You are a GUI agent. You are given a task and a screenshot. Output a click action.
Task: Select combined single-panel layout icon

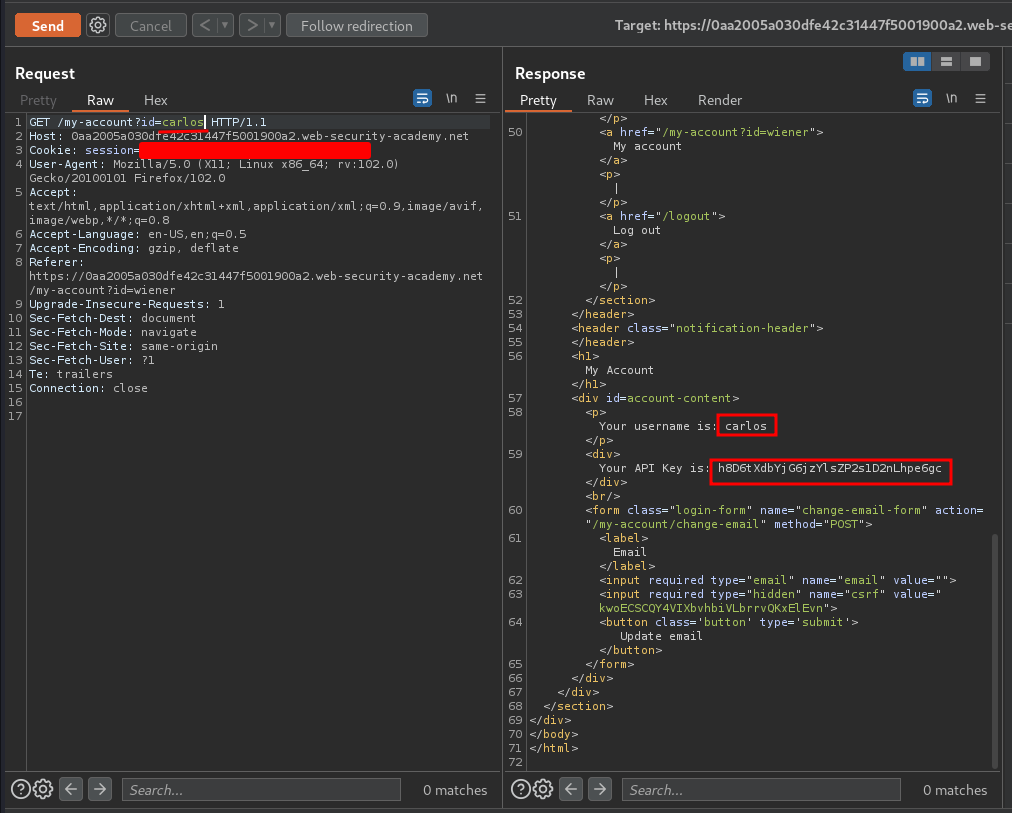975,61
